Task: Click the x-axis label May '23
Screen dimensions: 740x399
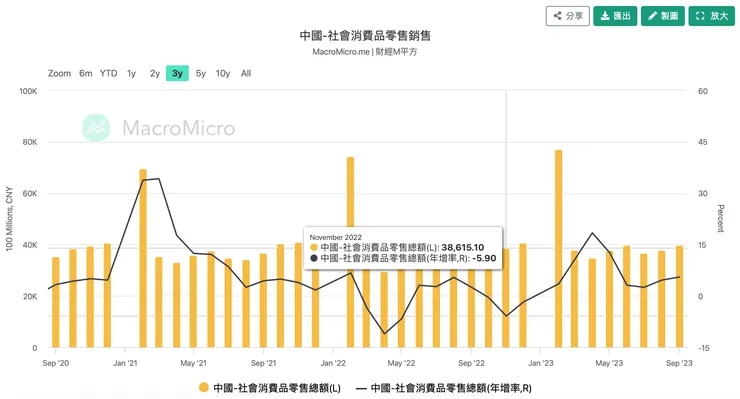Action: 609,363
